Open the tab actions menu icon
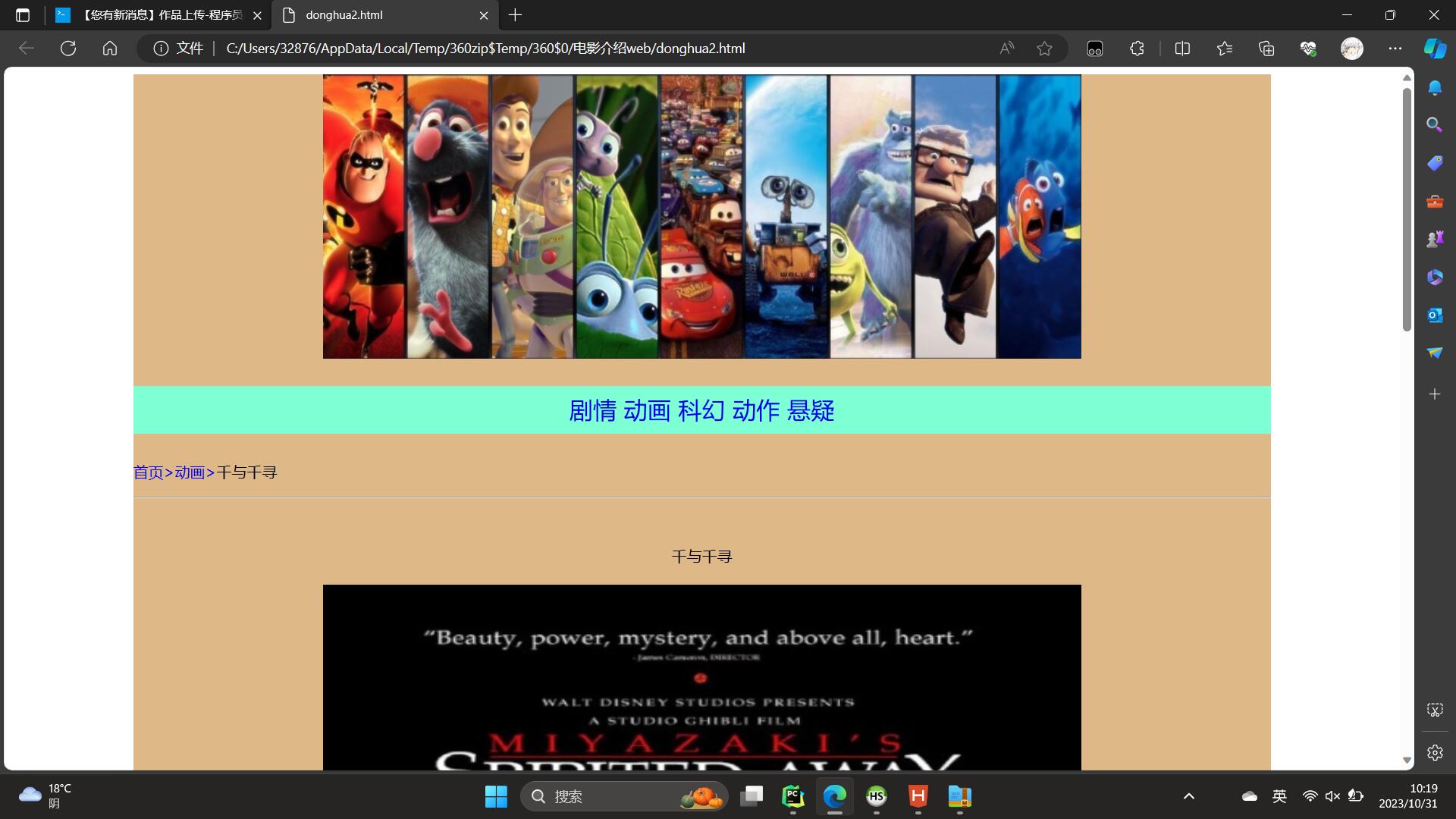 click(23, 15)
